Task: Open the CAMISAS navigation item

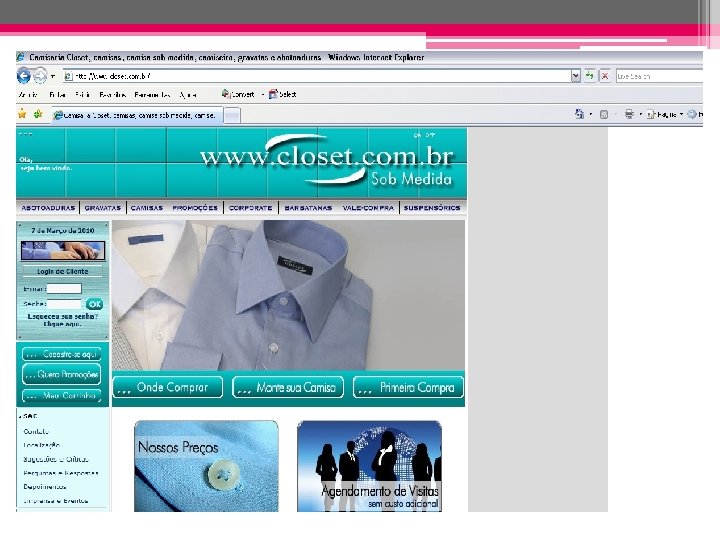Action: 147,208
